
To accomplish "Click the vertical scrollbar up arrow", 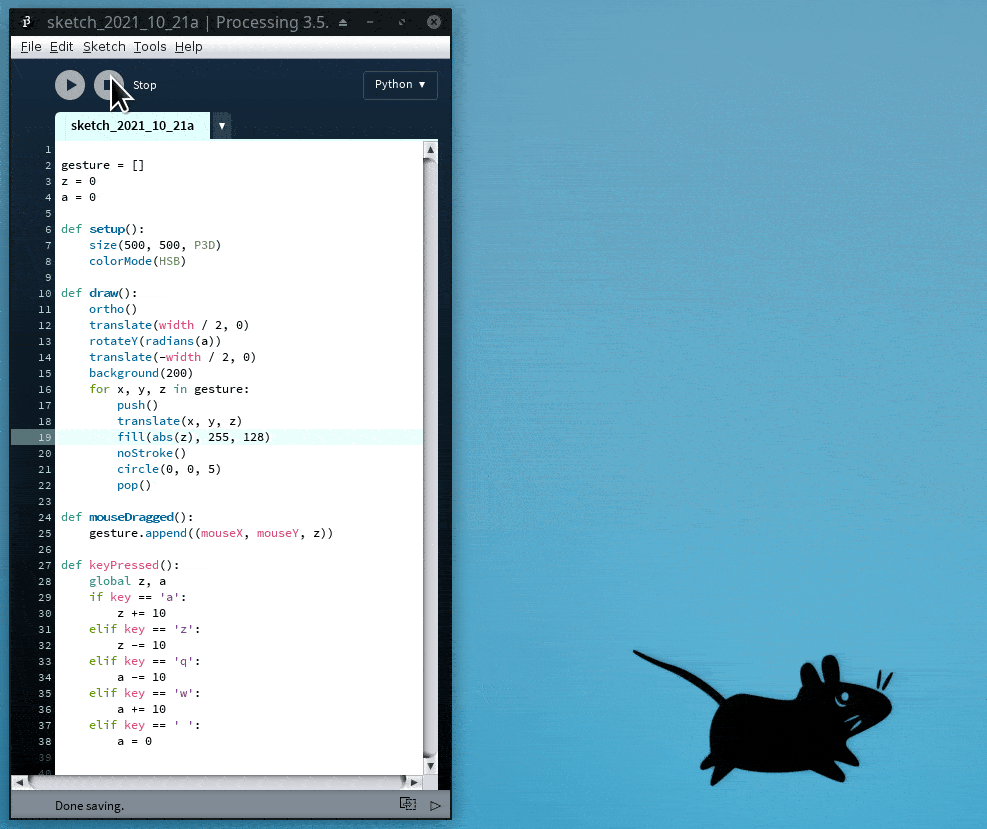I will click(x=430, y=151).
